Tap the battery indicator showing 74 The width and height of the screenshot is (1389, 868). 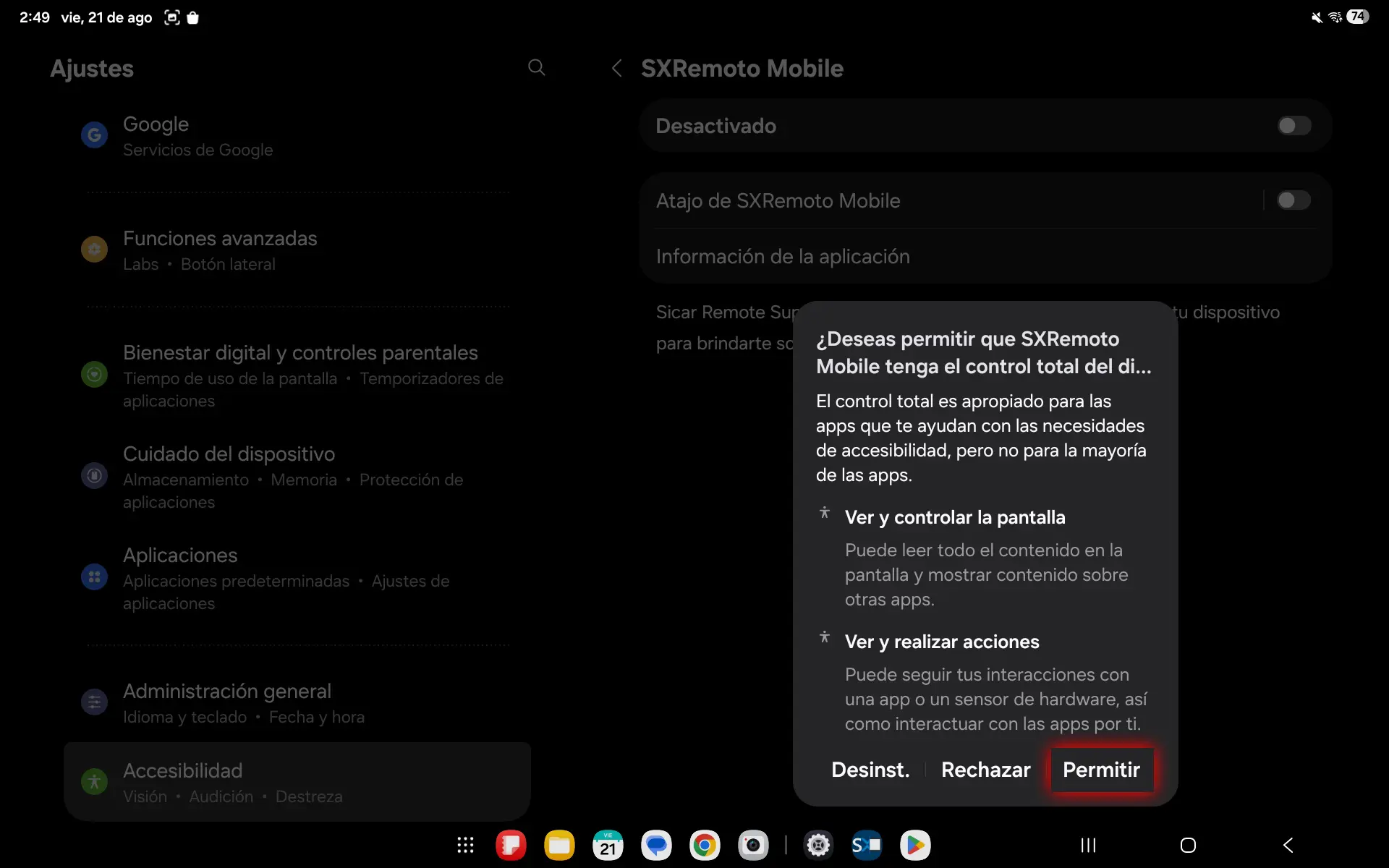click(x=1358, y=17)
